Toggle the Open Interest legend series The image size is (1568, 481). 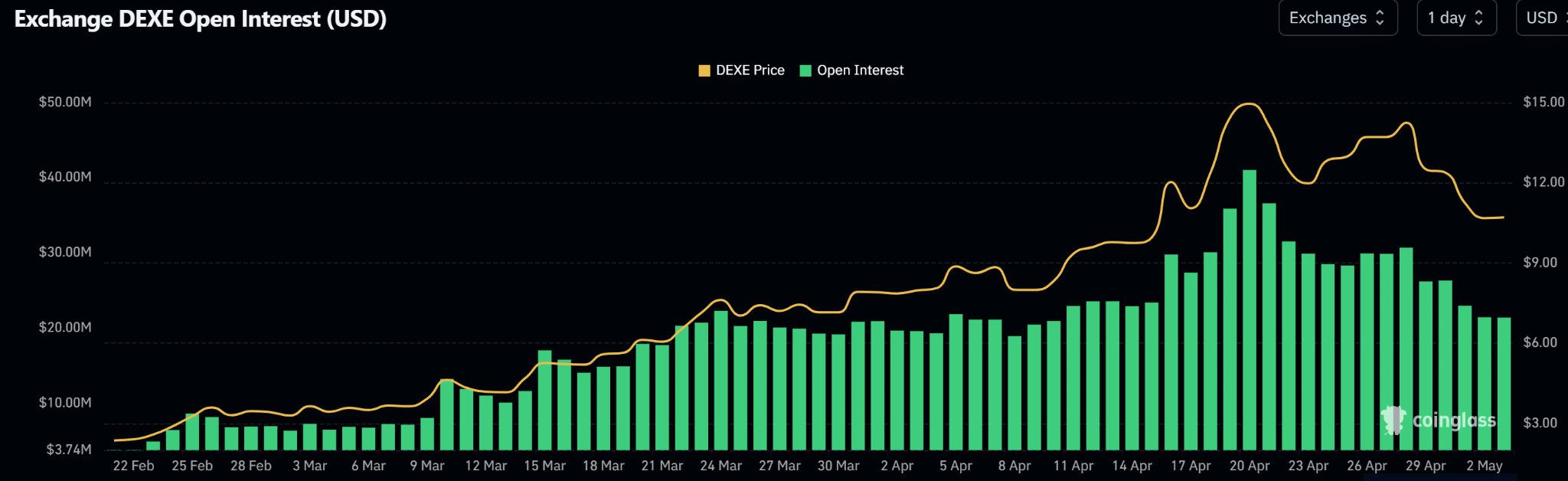851,70
